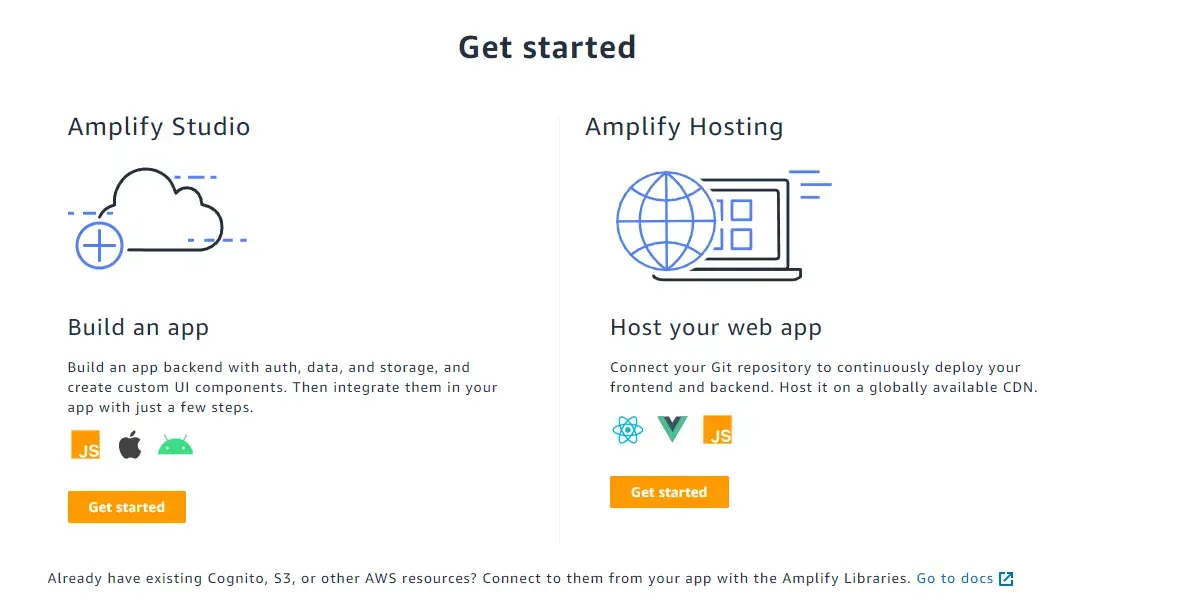Viewport: 1177px width, 615px height.
Task: Click the Get started page title
Action: 546,46
